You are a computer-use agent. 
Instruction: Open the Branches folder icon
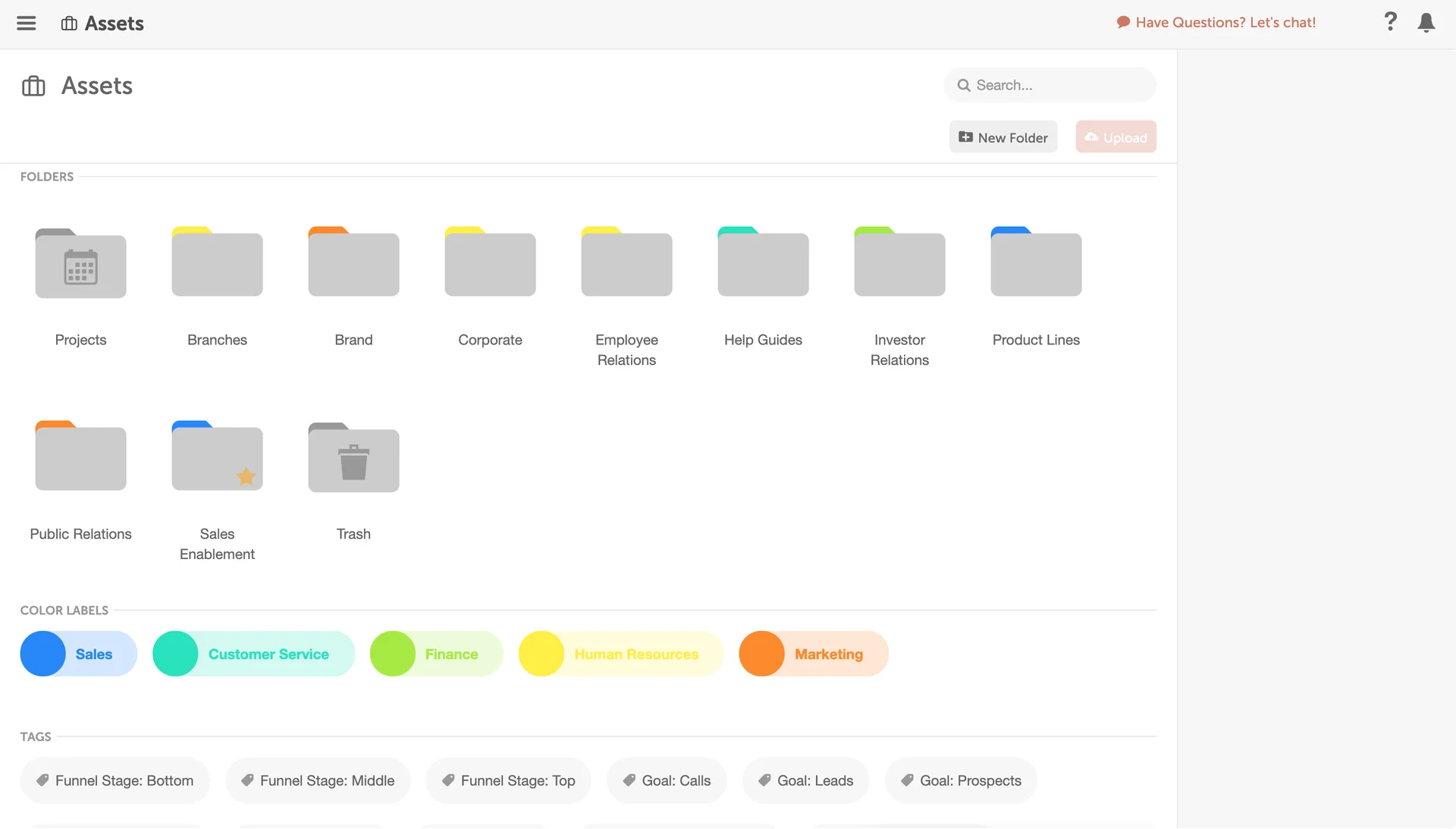coord(217,262)
